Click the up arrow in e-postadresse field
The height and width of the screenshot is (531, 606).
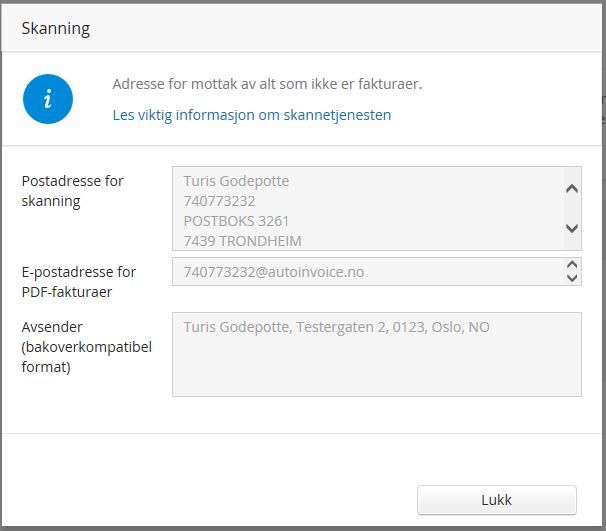pyautogui.click(x=572, y=265)
